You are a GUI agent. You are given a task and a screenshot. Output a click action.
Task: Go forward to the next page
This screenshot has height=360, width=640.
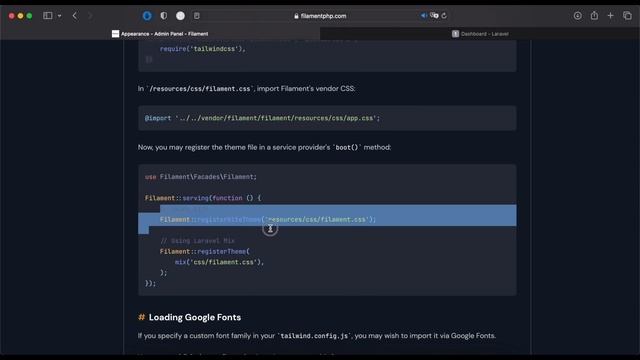point(90,16)
